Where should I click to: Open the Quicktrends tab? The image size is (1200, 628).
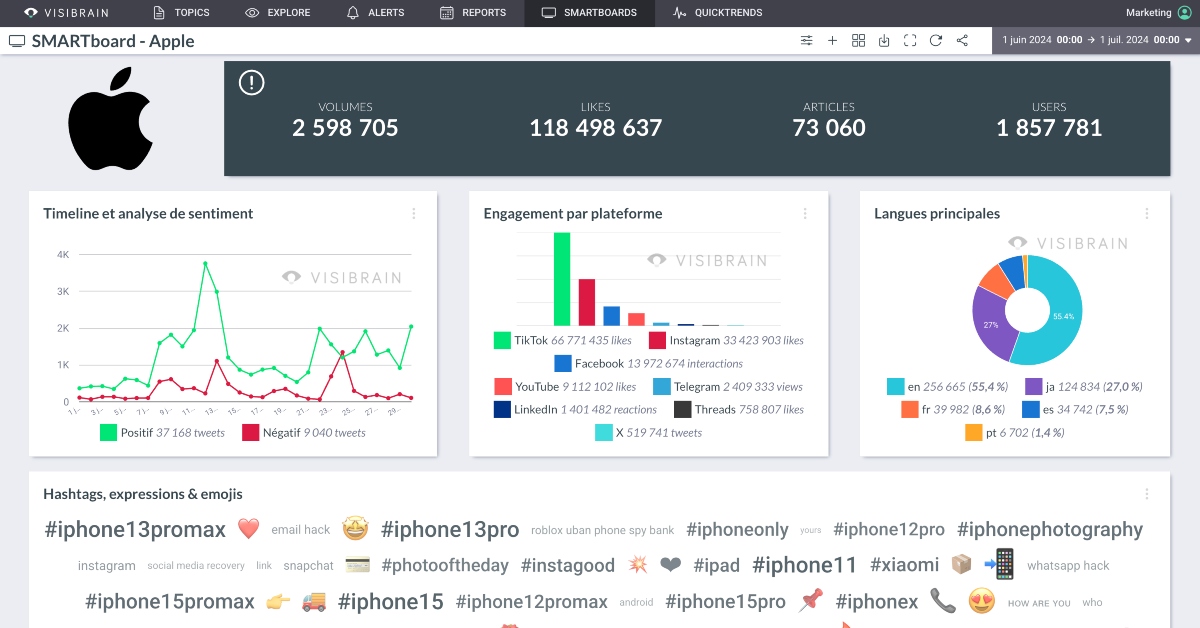(x=717, y=13)
